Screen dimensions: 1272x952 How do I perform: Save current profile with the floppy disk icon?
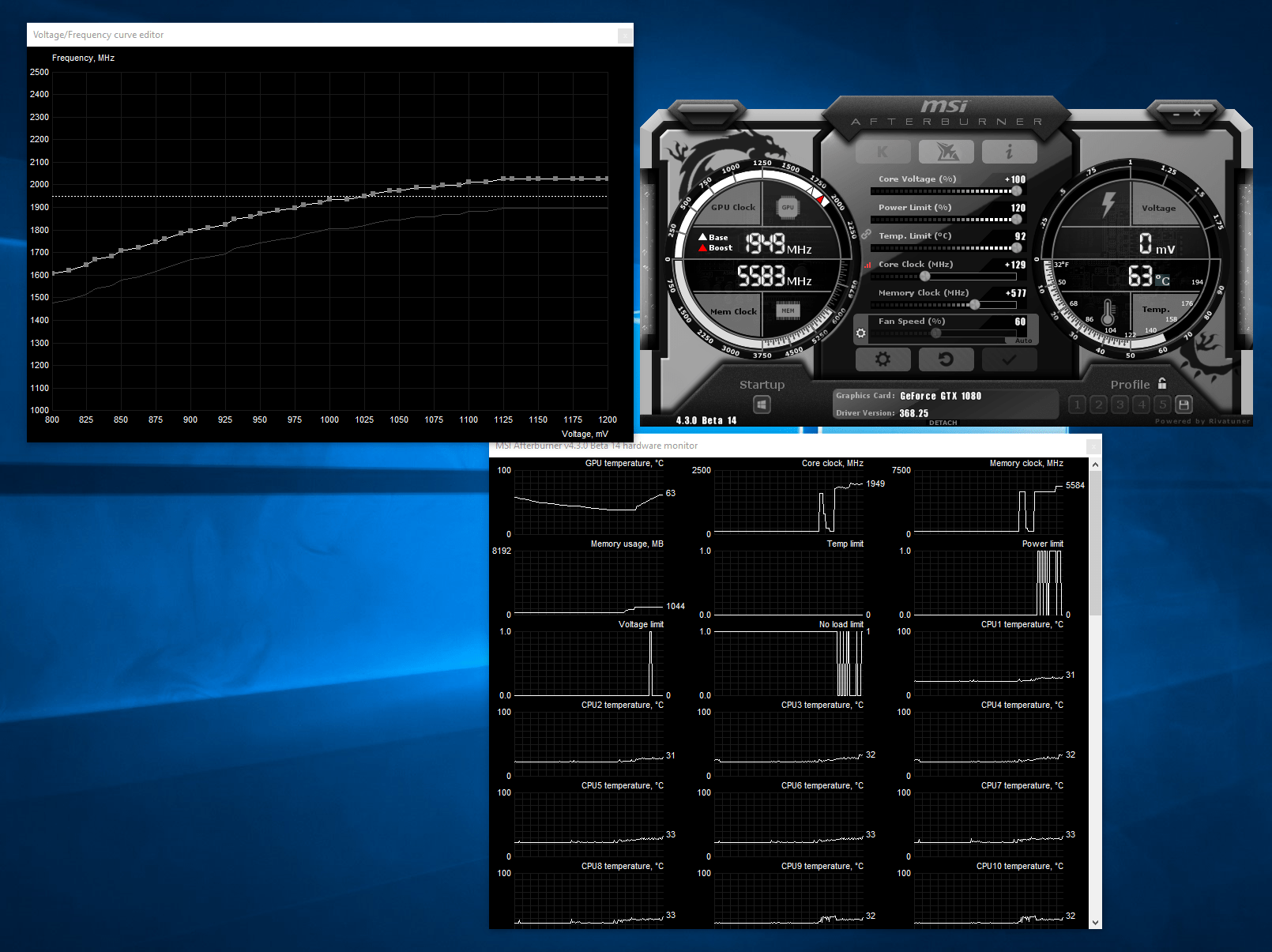pyautogui.click(x=1184, y=404)
